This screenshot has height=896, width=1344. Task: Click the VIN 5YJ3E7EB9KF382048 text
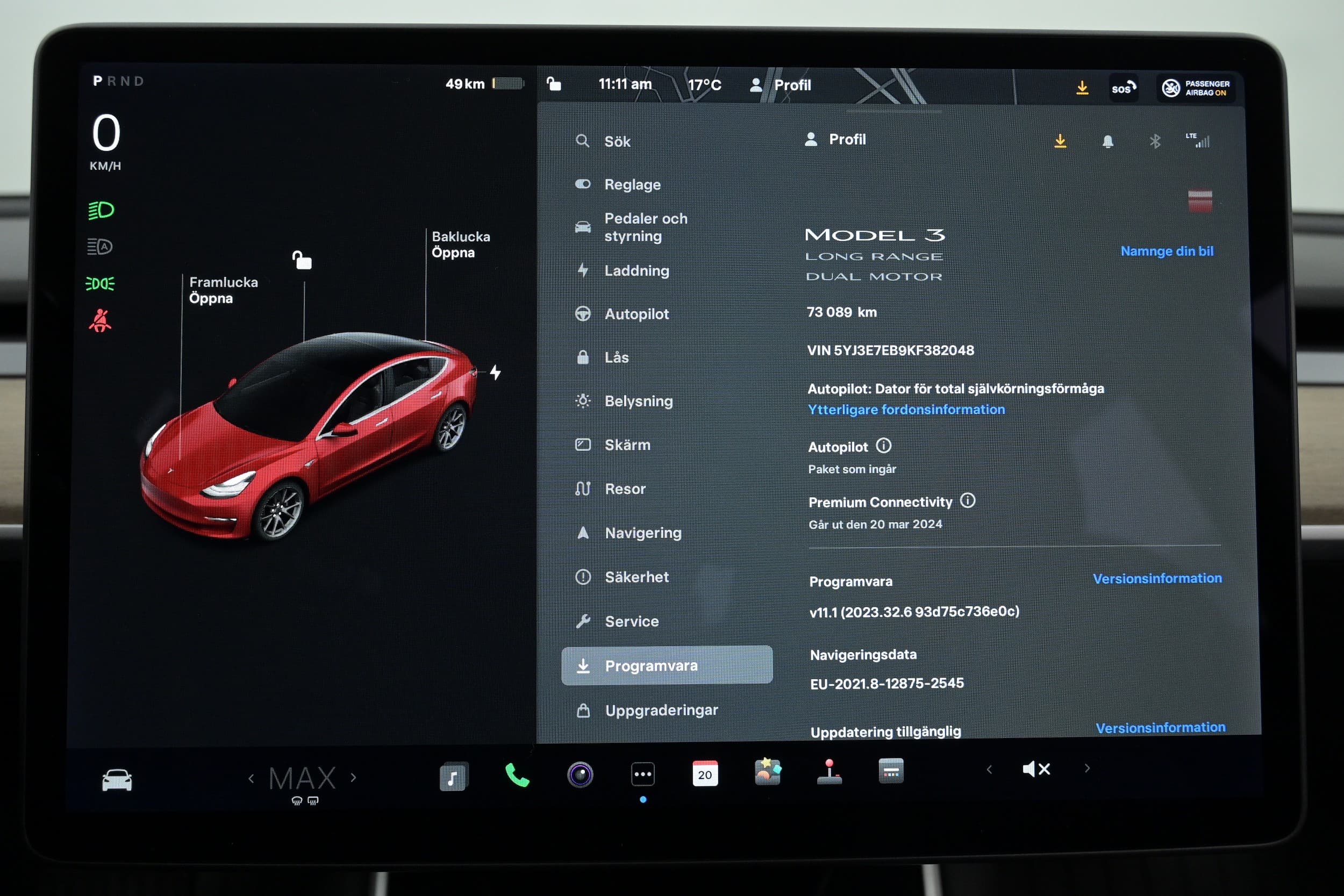point(890,350)
